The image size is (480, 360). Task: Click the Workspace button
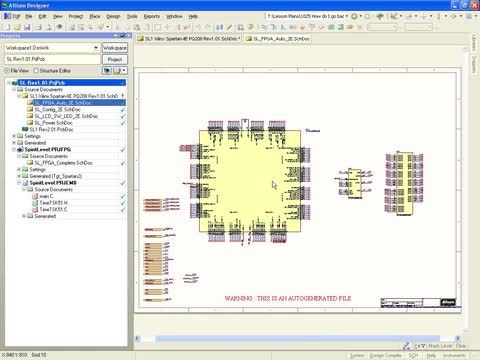115,48
